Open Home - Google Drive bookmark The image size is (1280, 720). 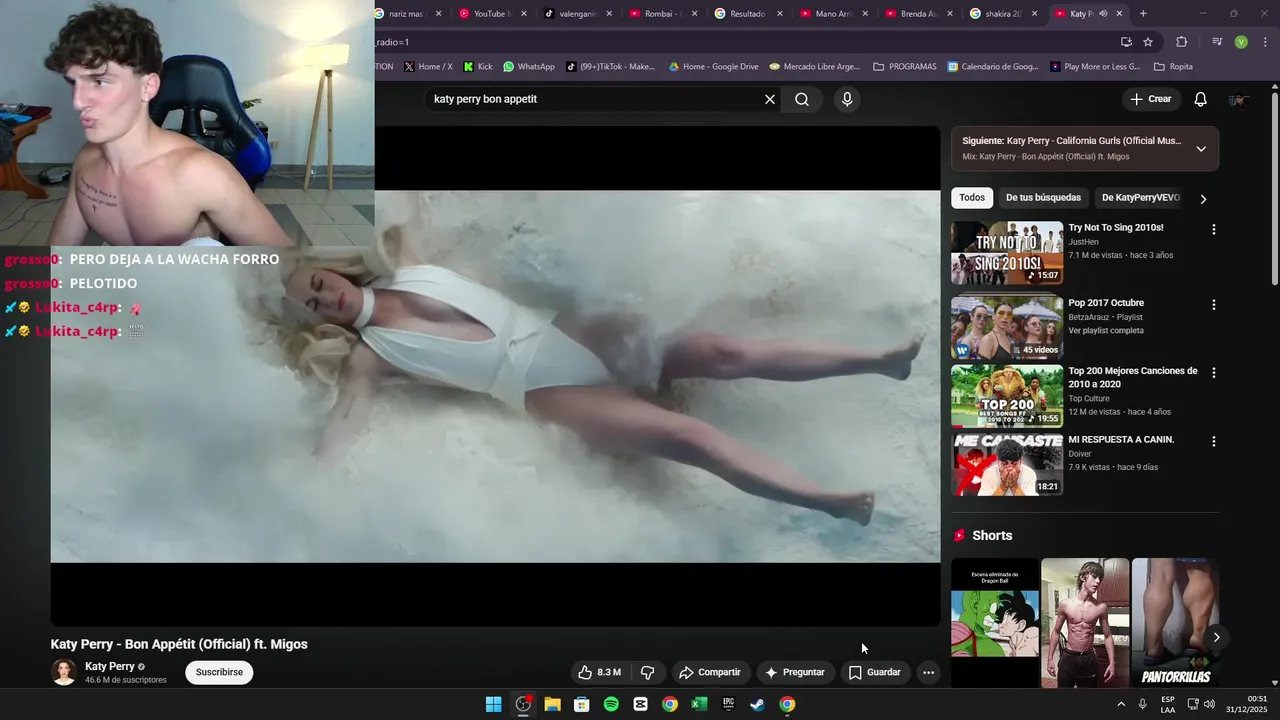[714, 67]
